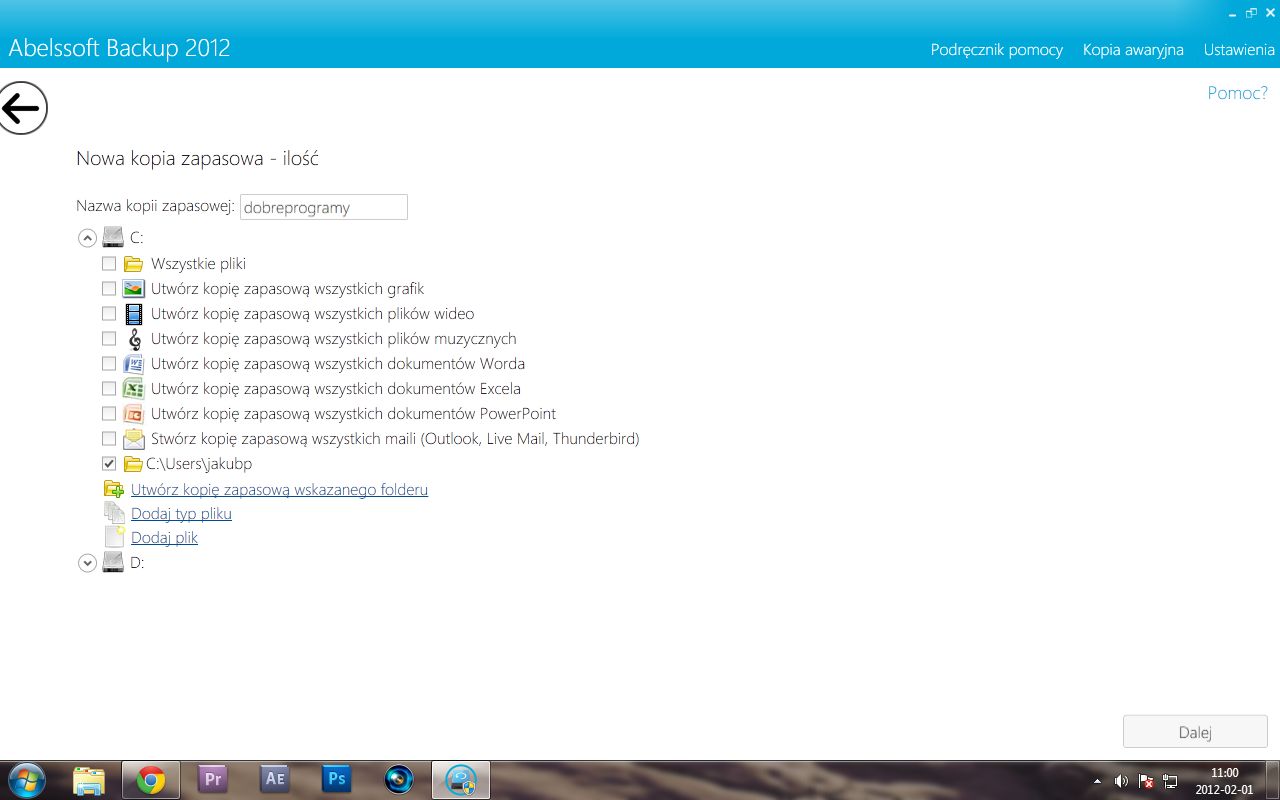Click the graphics picture icon

pos(133,289)
